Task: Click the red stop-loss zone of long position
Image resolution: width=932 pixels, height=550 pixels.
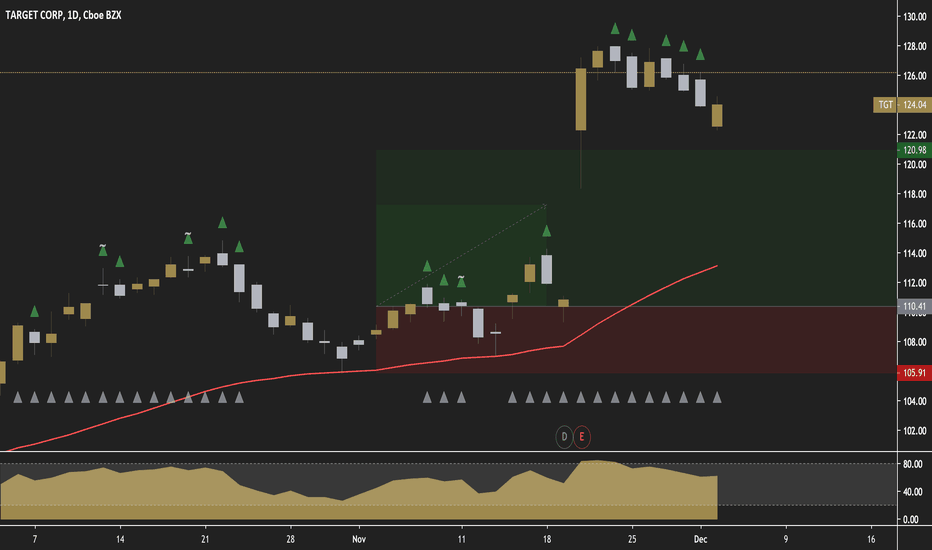Action: pyautogui.click(x=636, y=340)
